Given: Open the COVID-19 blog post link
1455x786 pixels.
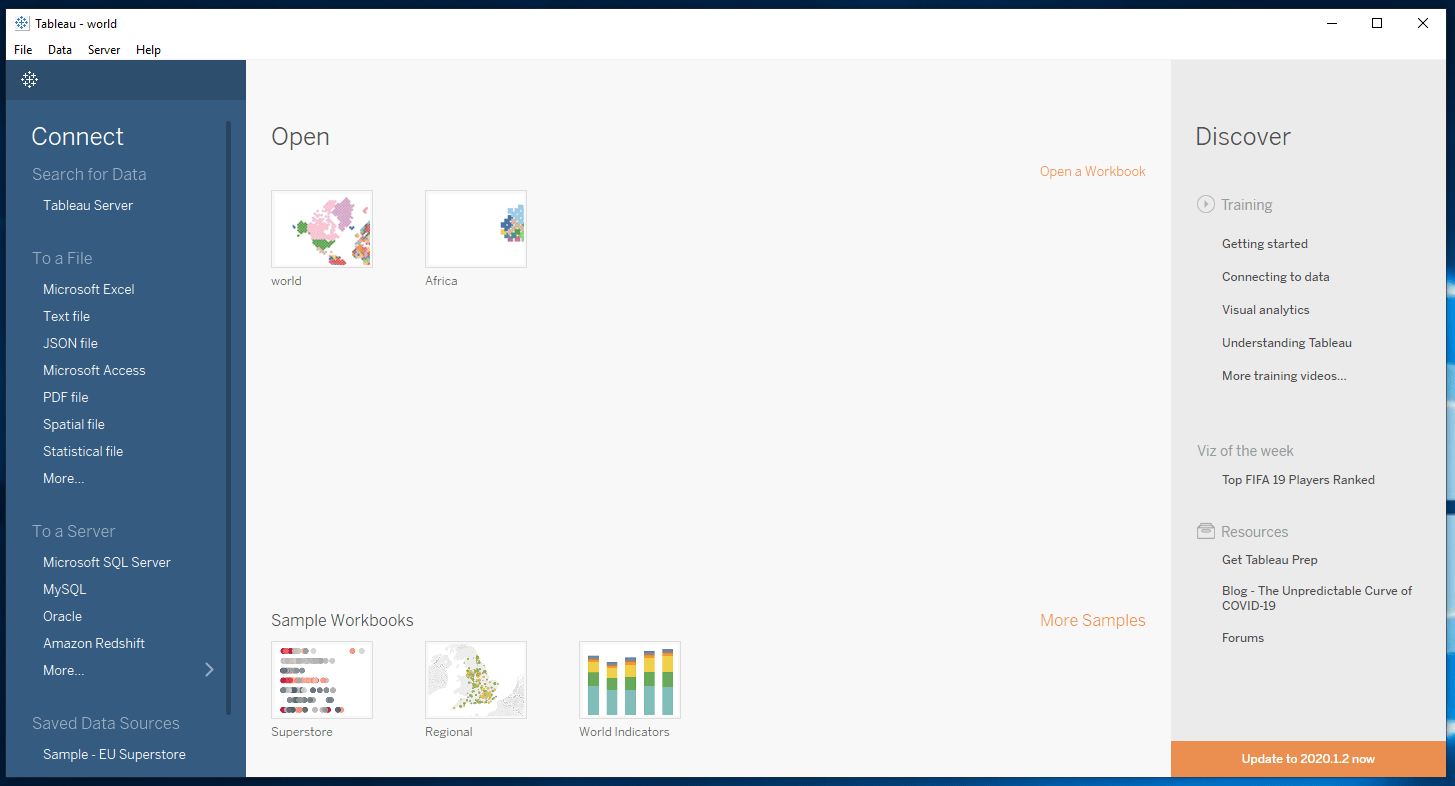Looking at the screenshot, I should [x=1317, y=598].
